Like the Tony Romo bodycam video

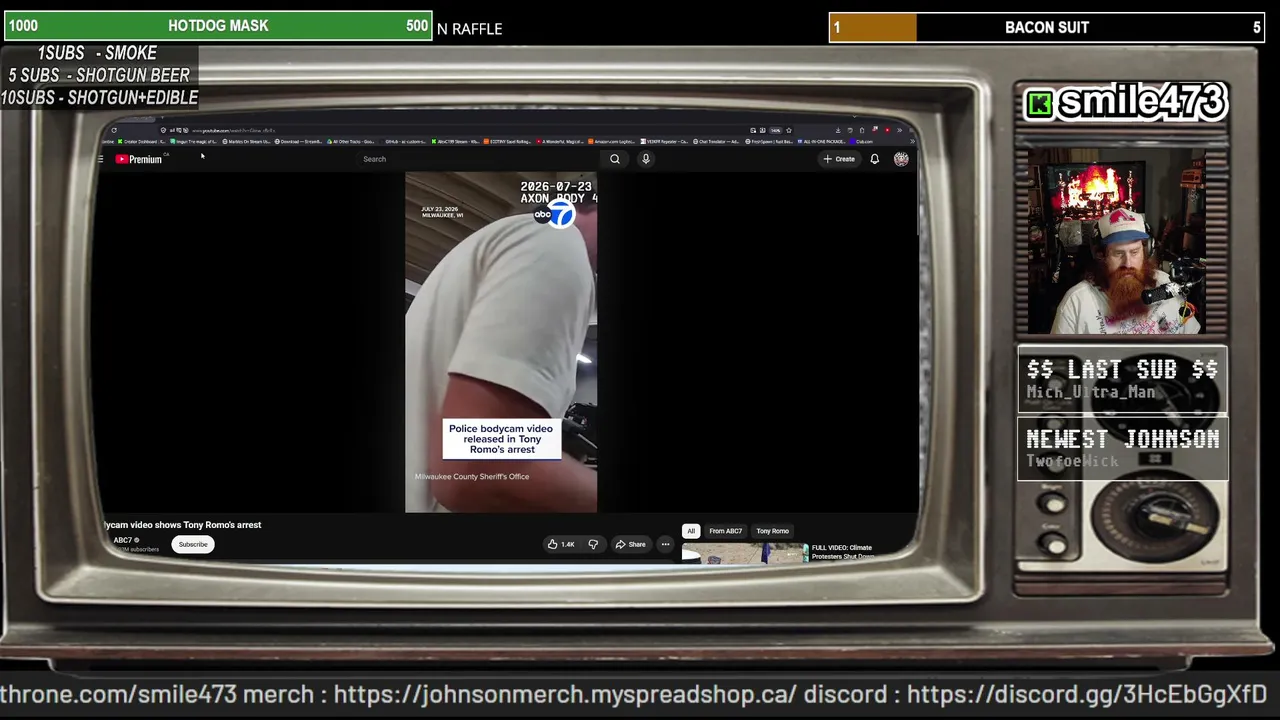tap(561, 544)
